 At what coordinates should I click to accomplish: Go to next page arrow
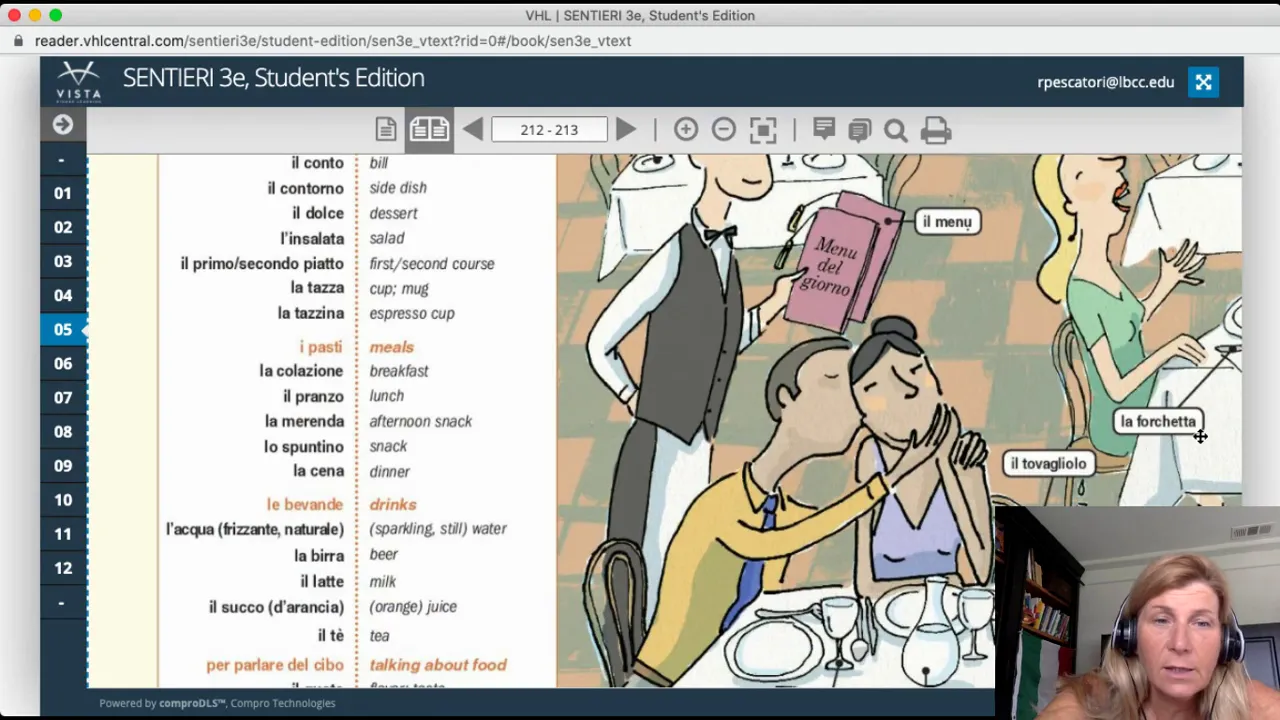pos(626,130)
